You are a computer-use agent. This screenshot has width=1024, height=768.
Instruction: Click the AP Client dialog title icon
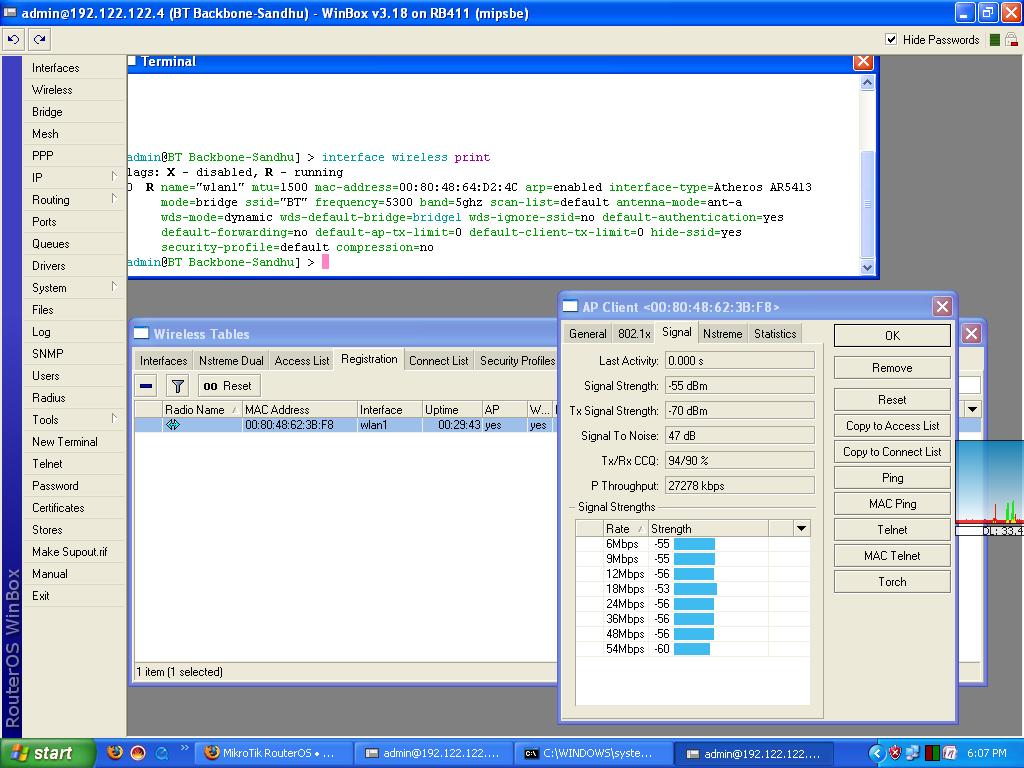point(570,306)
